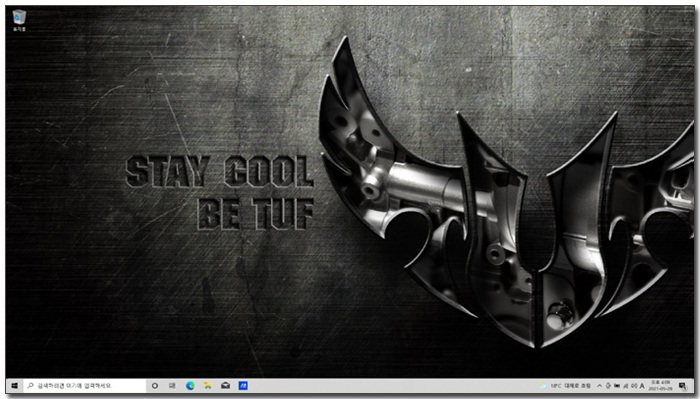Open Task View on the taskbar
The height and width of the screenshot is (399, 700).
(x=172, y=386)
